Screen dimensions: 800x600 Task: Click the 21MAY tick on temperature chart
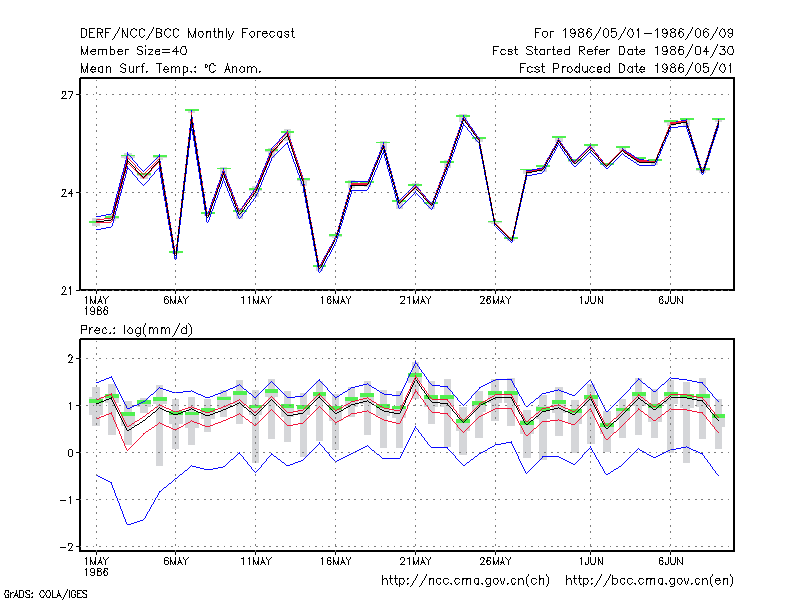(415, 301)
